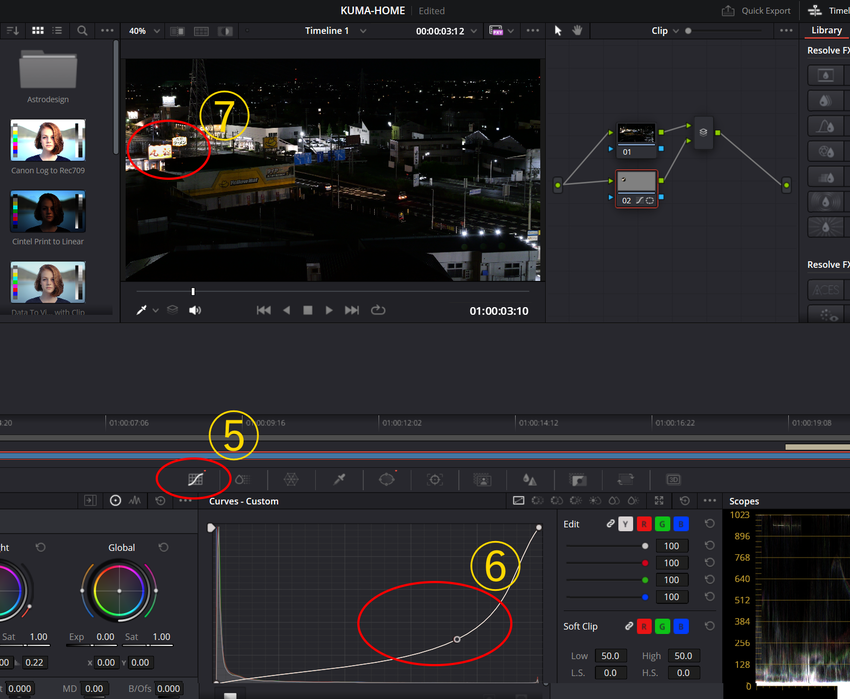850x699 pixels.
Task: Switch LUT browser to list view
Action: click(x=57, y=31)
